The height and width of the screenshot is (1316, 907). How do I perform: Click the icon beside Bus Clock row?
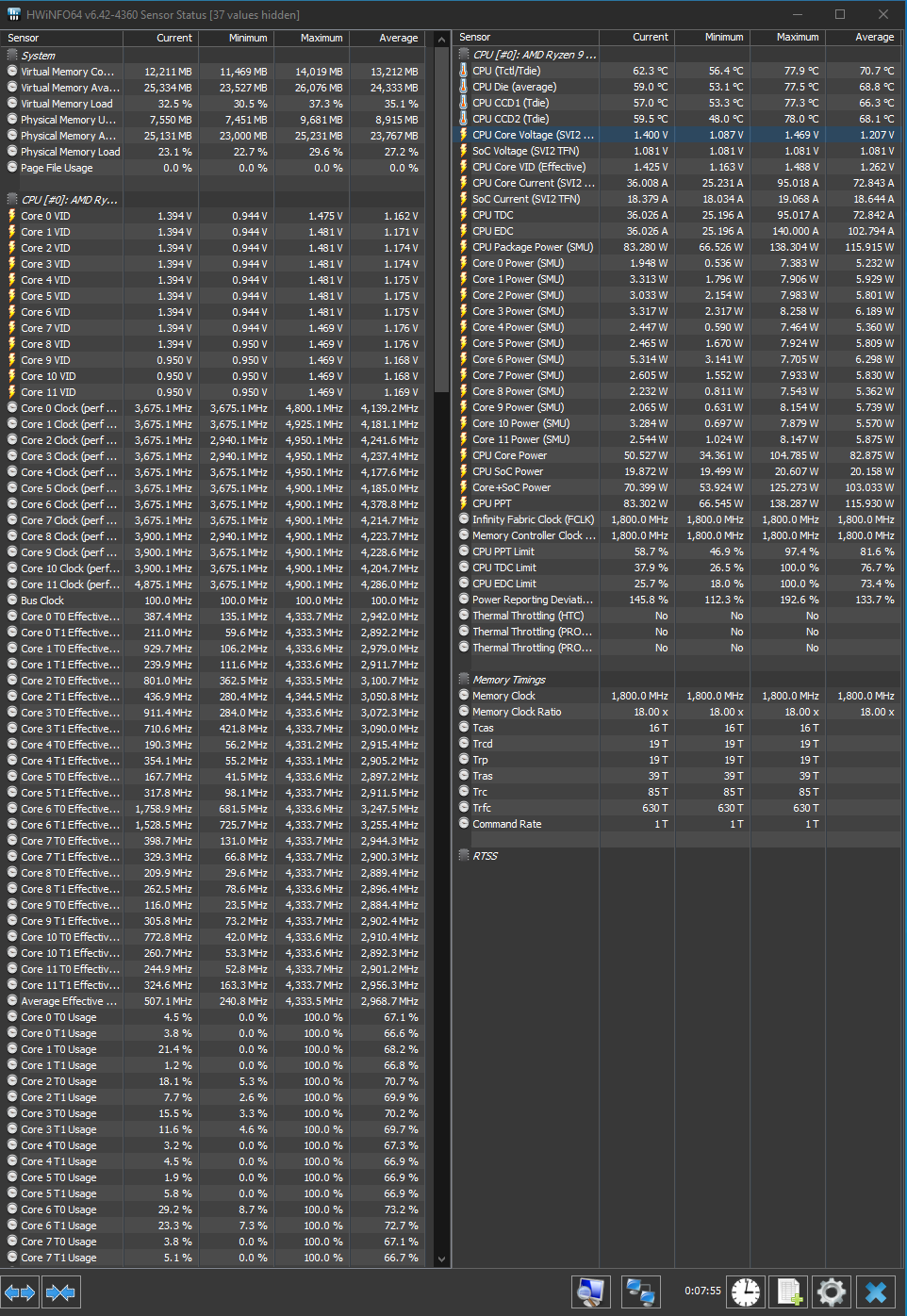12,600
